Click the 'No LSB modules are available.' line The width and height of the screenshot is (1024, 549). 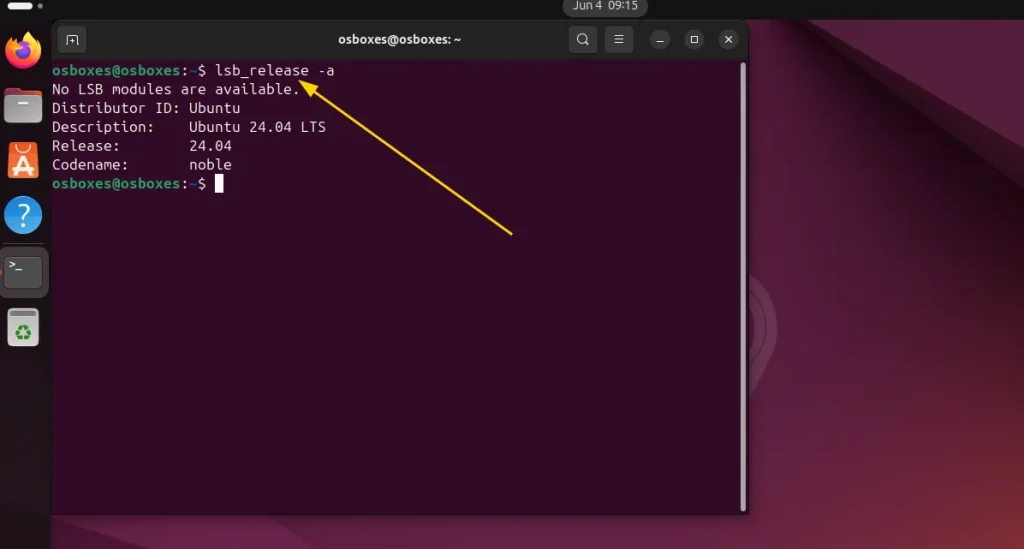click(x=176, y=89)
